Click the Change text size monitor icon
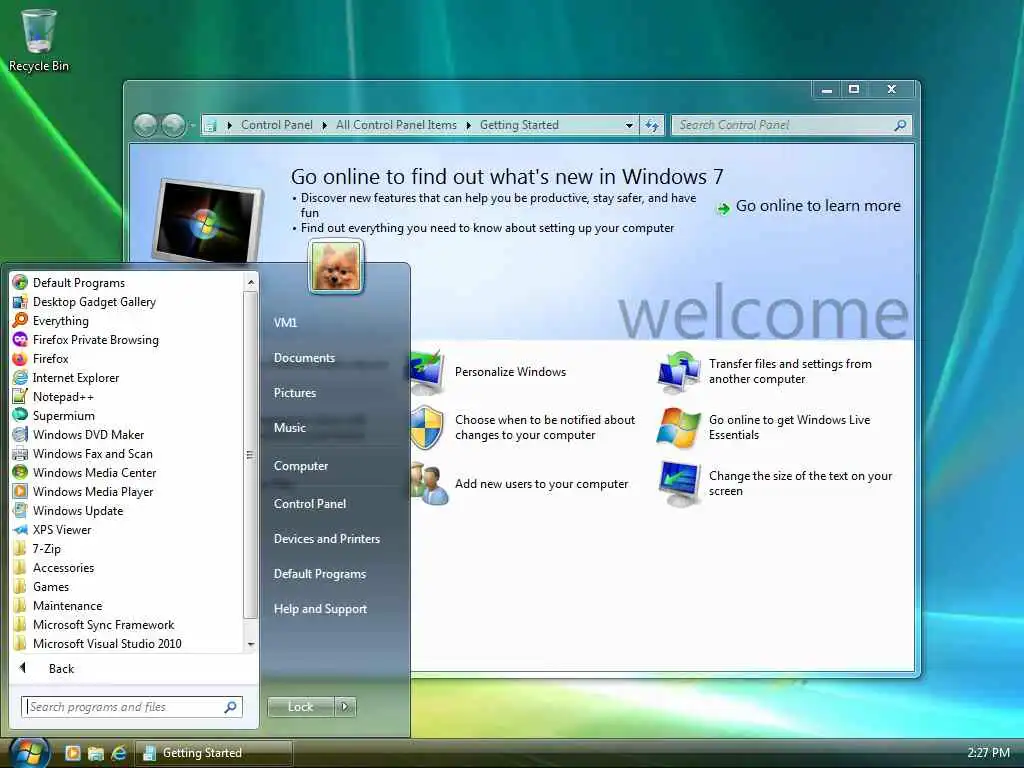 [x=679, y=483]
